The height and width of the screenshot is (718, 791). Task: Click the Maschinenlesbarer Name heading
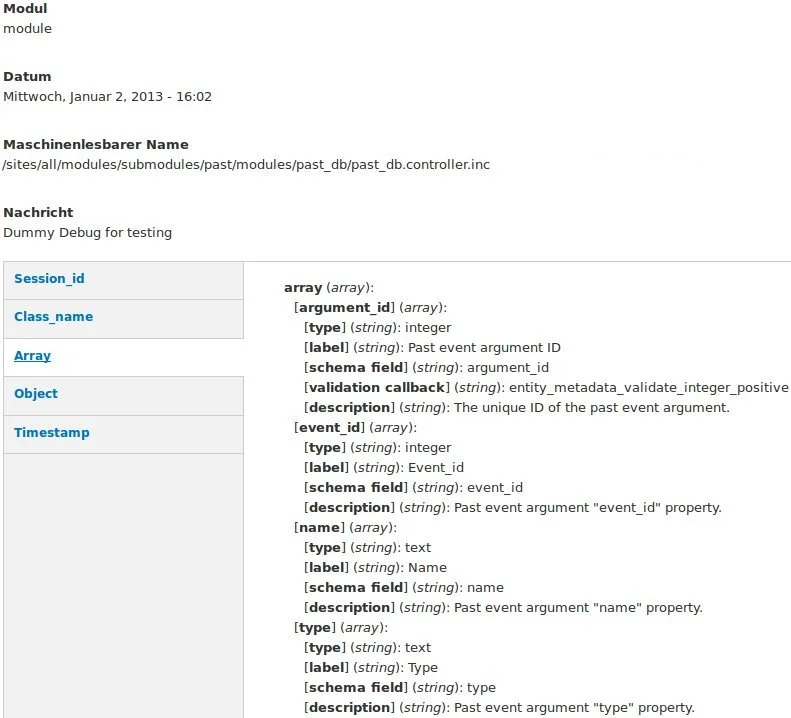(x=96, y=145)
